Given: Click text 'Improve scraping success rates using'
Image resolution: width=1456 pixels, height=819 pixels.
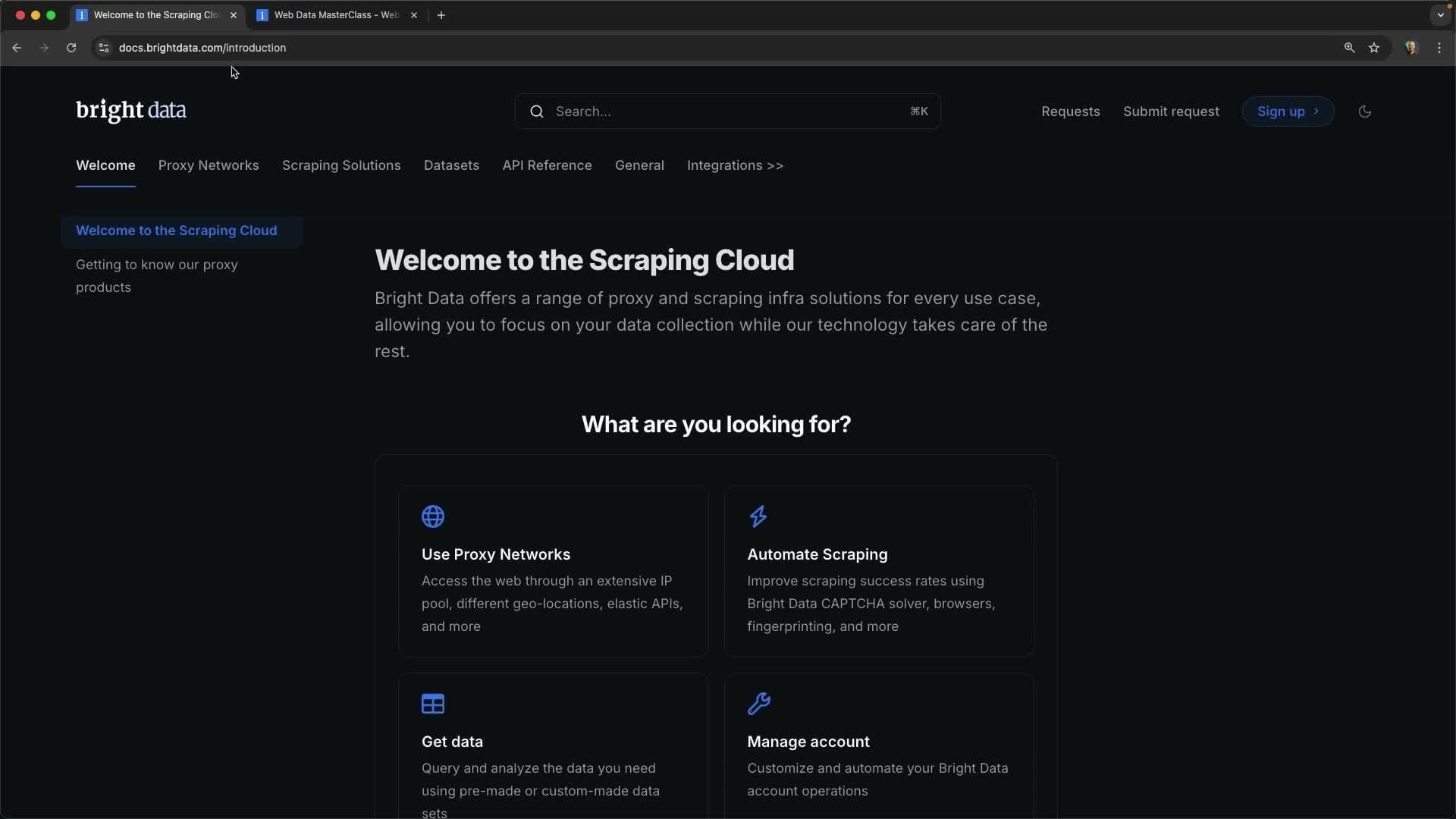Looking at the screenshot, I should click(x=865, y=581).
